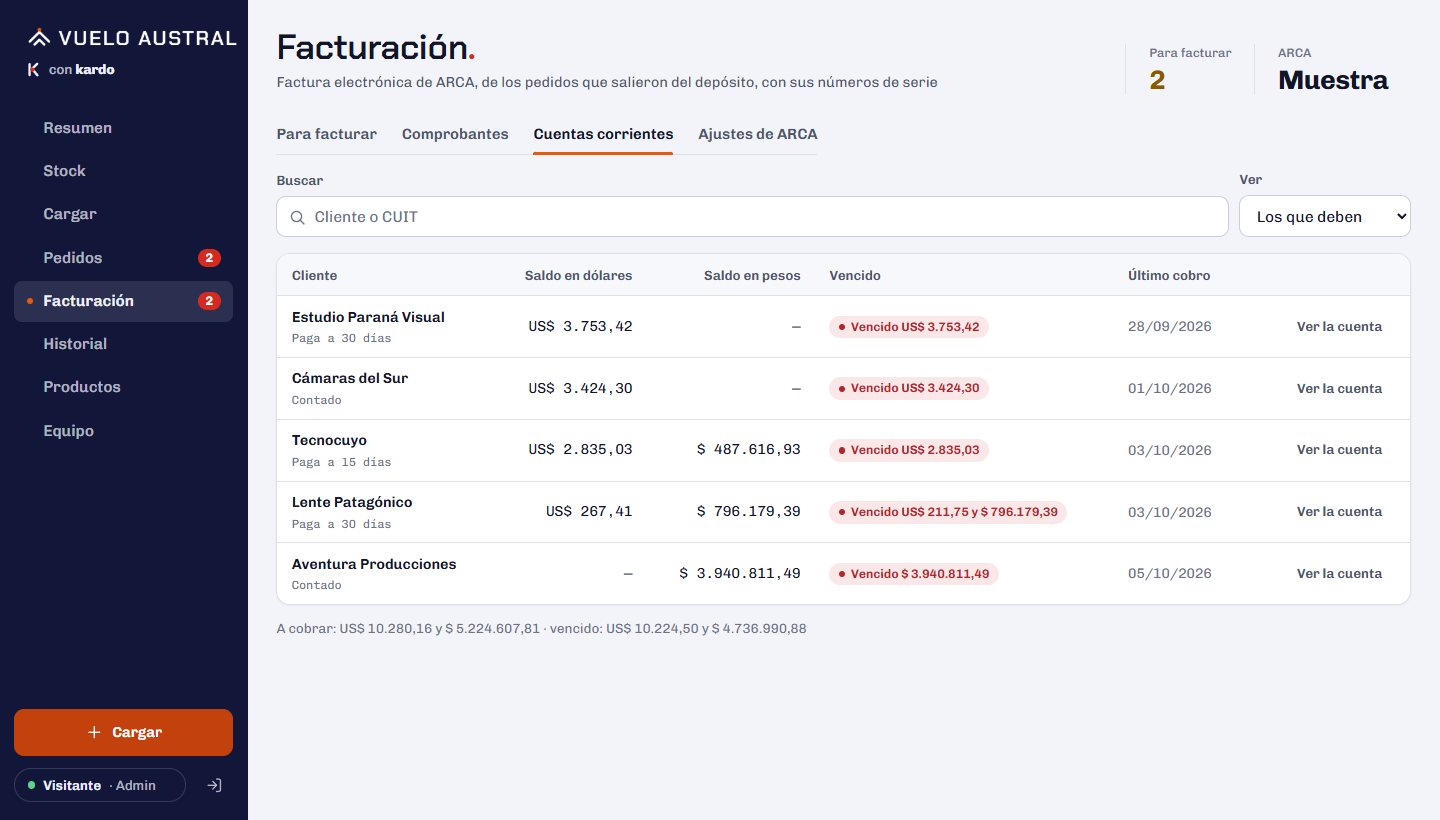The height and width of the screenshot is (820, 1440).
Task: Open the Cargar sidebar menu item
Action: pyautogui.click(x=123, y=214)
